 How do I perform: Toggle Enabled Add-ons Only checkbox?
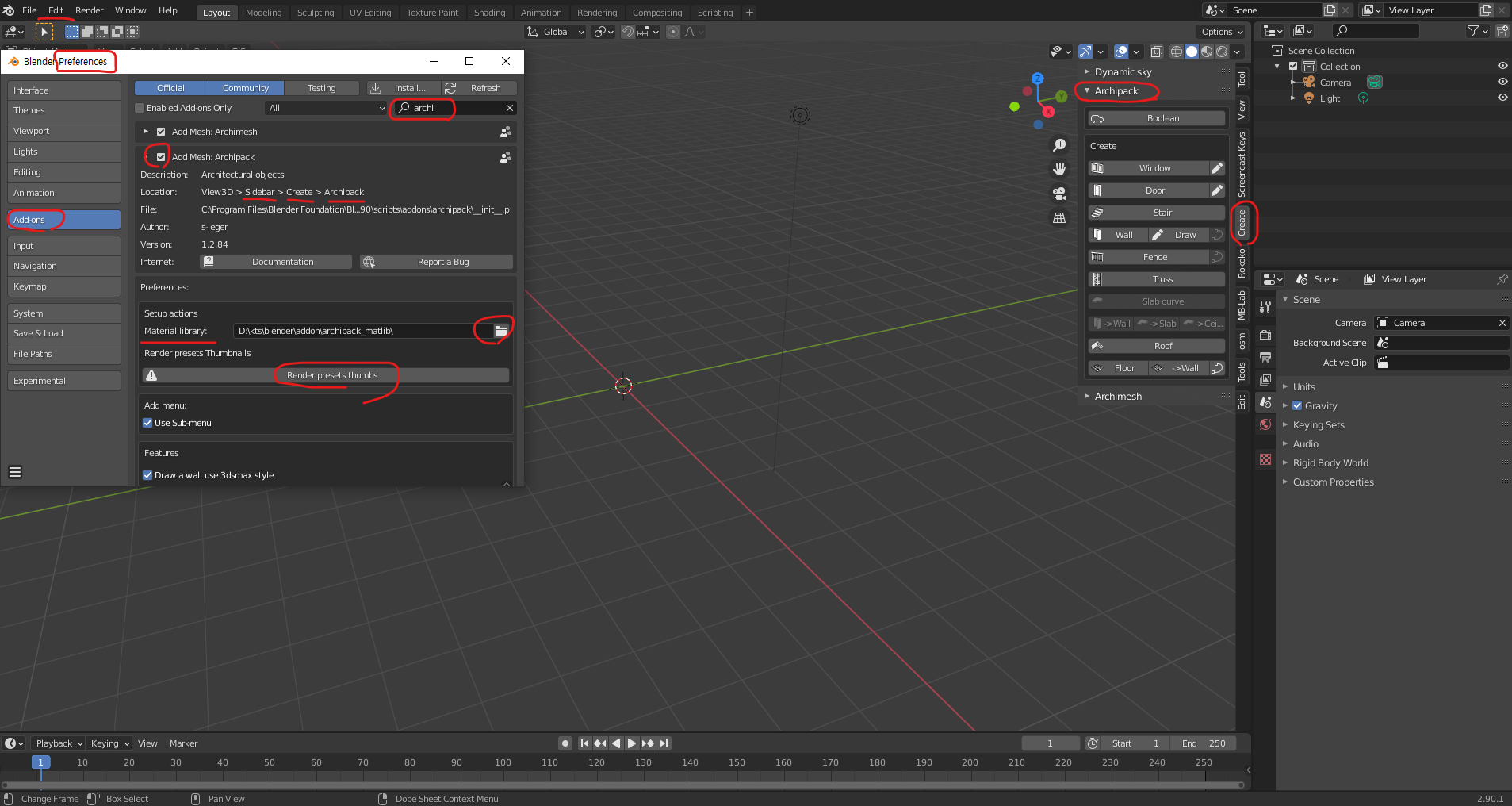[x=140, y=108]
